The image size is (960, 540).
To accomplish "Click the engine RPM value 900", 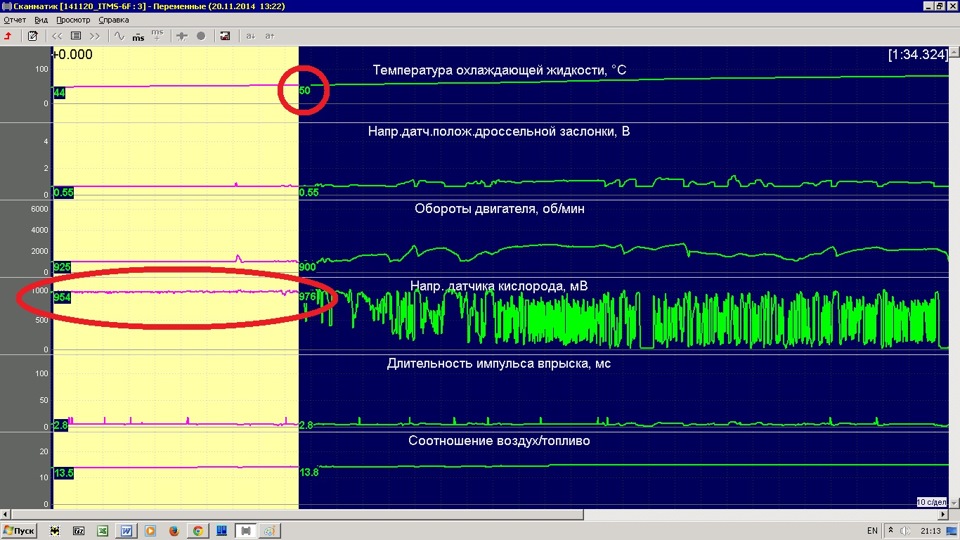I will pos(307,267).
